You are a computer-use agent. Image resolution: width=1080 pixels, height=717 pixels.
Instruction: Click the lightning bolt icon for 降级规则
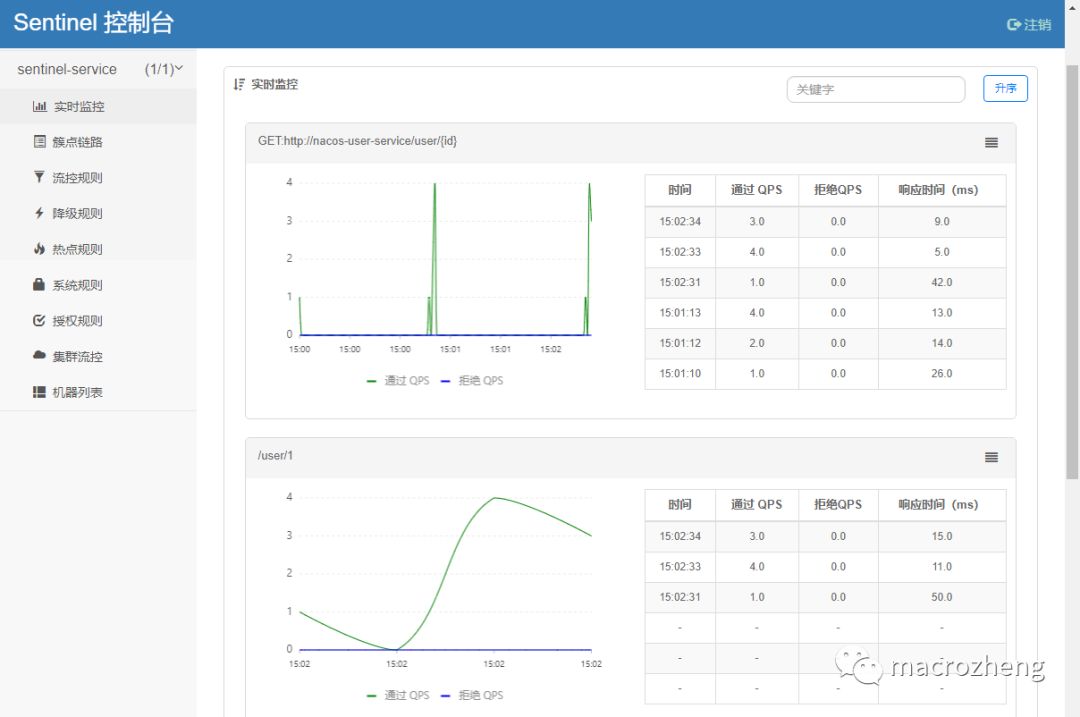pyautogui.click(x=39, y=213)
